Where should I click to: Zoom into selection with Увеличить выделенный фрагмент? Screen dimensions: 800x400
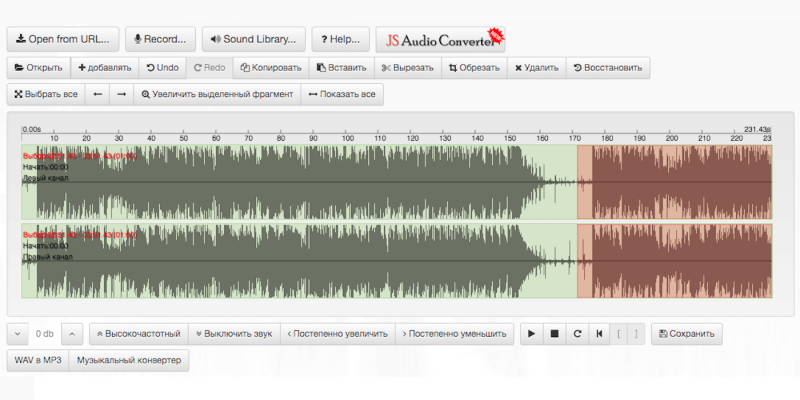click(x=217, y=94)
